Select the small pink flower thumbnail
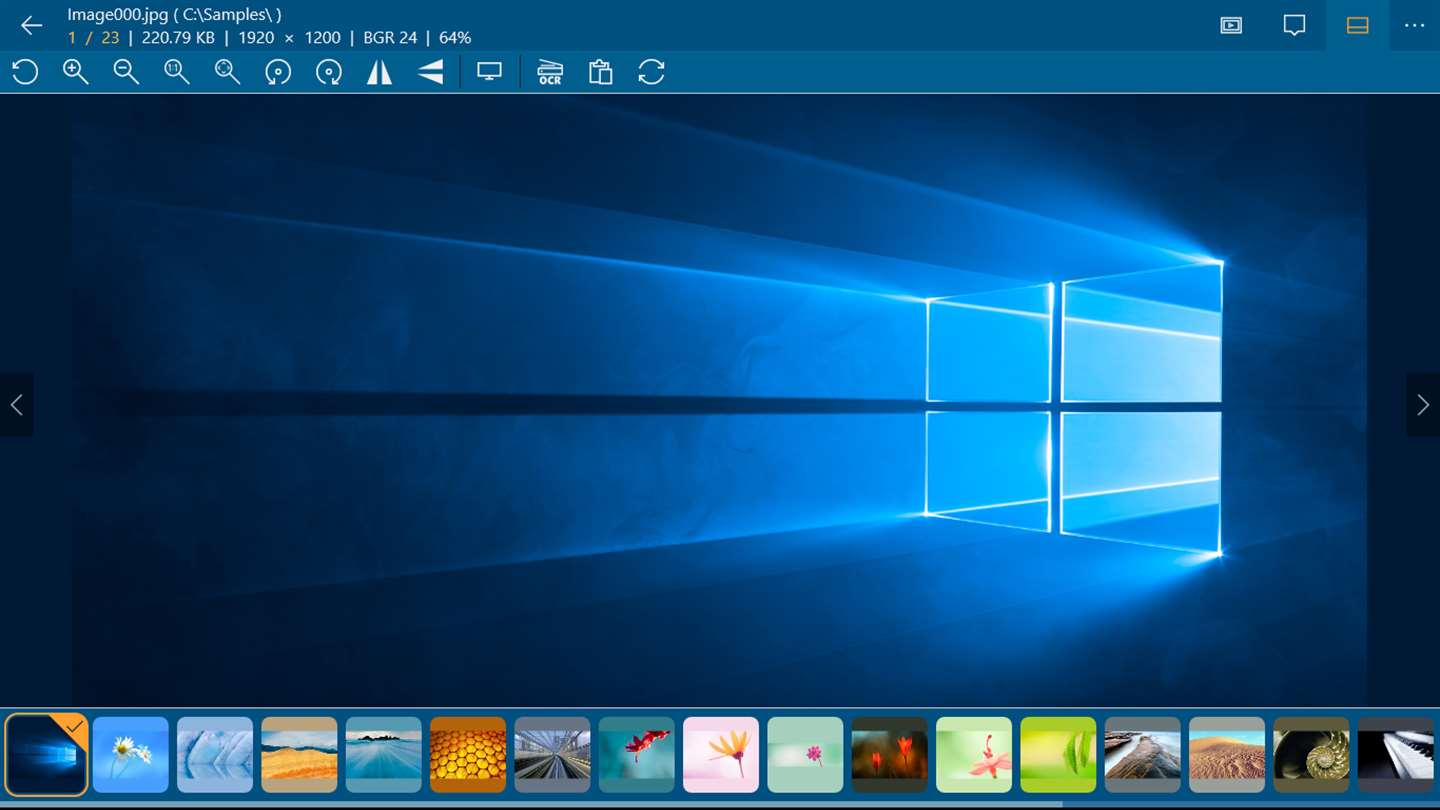The height and width of the screenshot is (810, 1440). click(805, 755)
